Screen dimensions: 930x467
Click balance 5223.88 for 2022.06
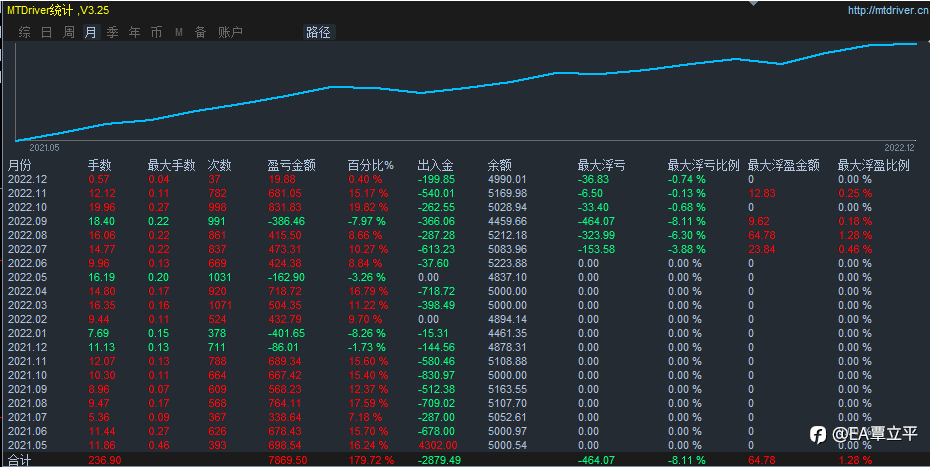(507, 263)
